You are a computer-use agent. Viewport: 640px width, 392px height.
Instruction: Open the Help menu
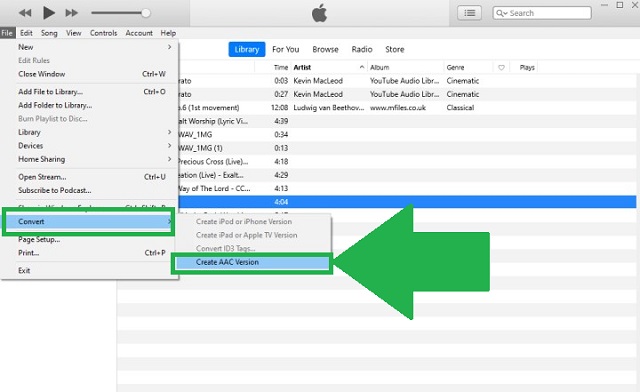168,33
